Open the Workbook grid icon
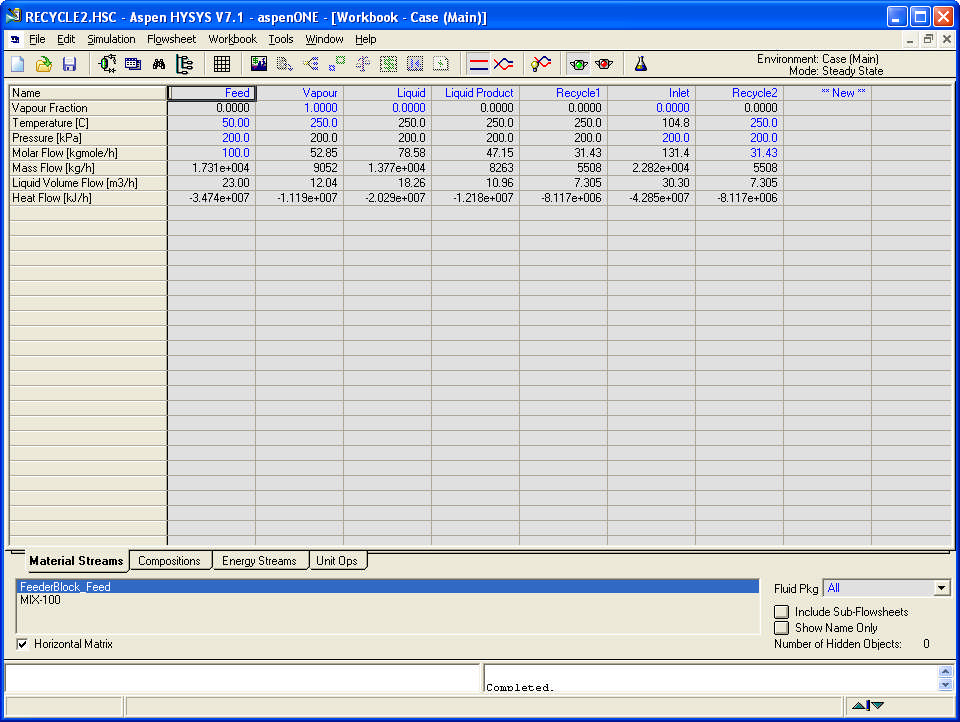This screenshot has width=960, height=722. [222, 64]
